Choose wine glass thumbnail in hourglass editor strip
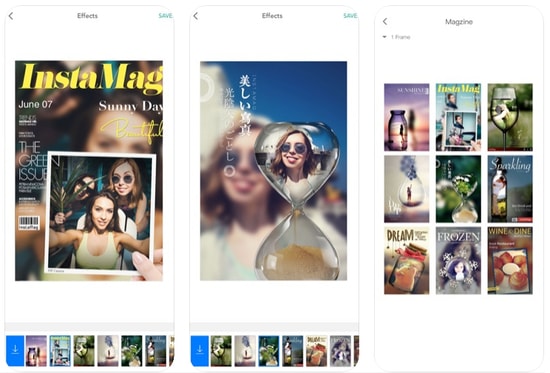The height and width of the screenshot is (373, 550). [221, 351]
